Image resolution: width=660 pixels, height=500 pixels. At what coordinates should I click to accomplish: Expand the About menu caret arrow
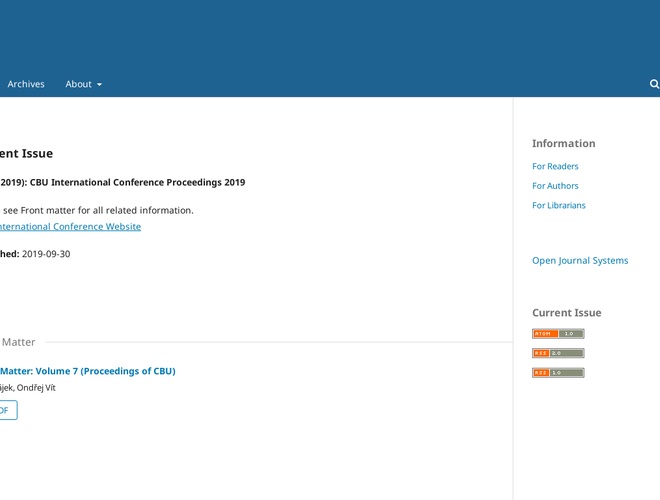click(99, 85)
